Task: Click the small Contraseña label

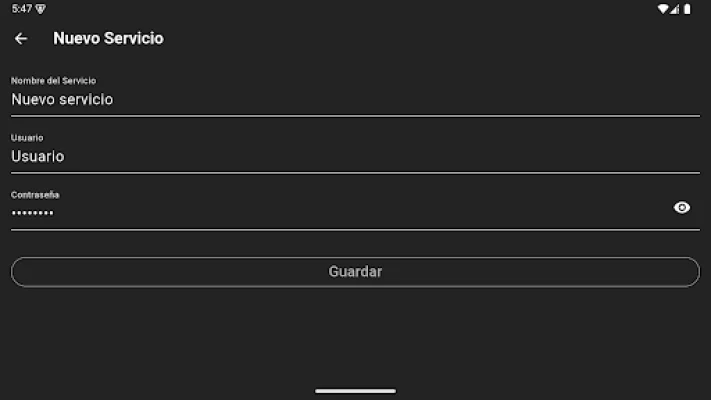Action: tap(35, 195)
